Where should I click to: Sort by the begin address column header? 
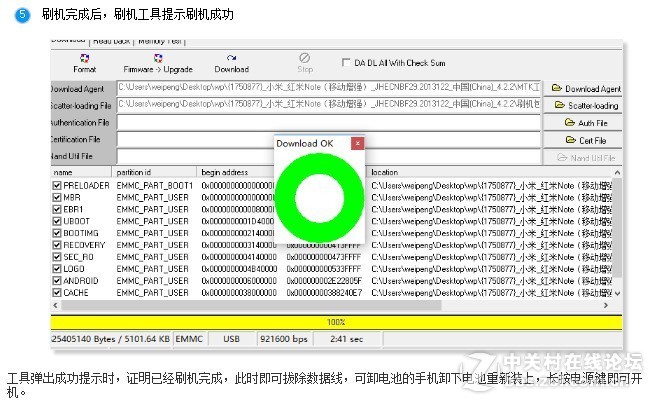pos(236,172)
